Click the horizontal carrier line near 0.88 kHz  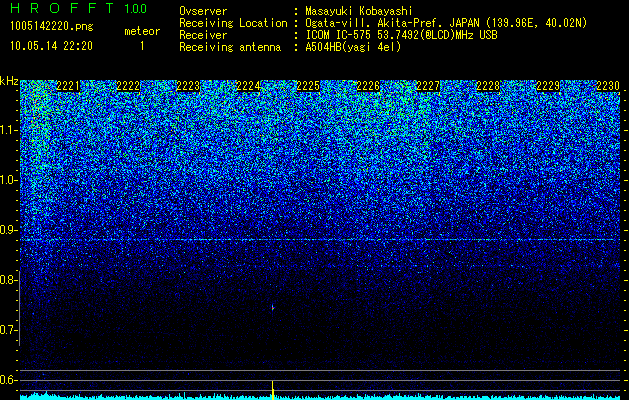[322, 240]
